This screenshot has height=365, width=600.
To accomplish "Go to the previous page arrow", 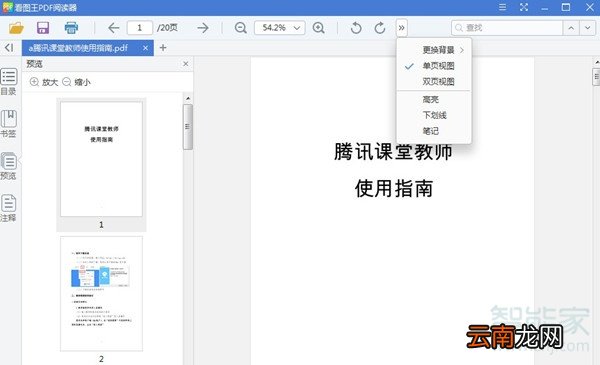I will 114,28.
